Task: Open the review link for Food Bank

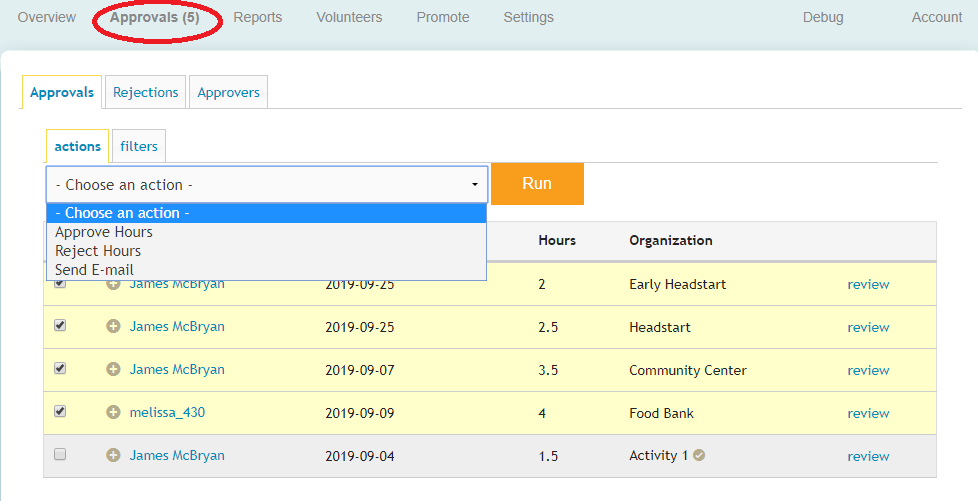Action: tap(868, 413)
